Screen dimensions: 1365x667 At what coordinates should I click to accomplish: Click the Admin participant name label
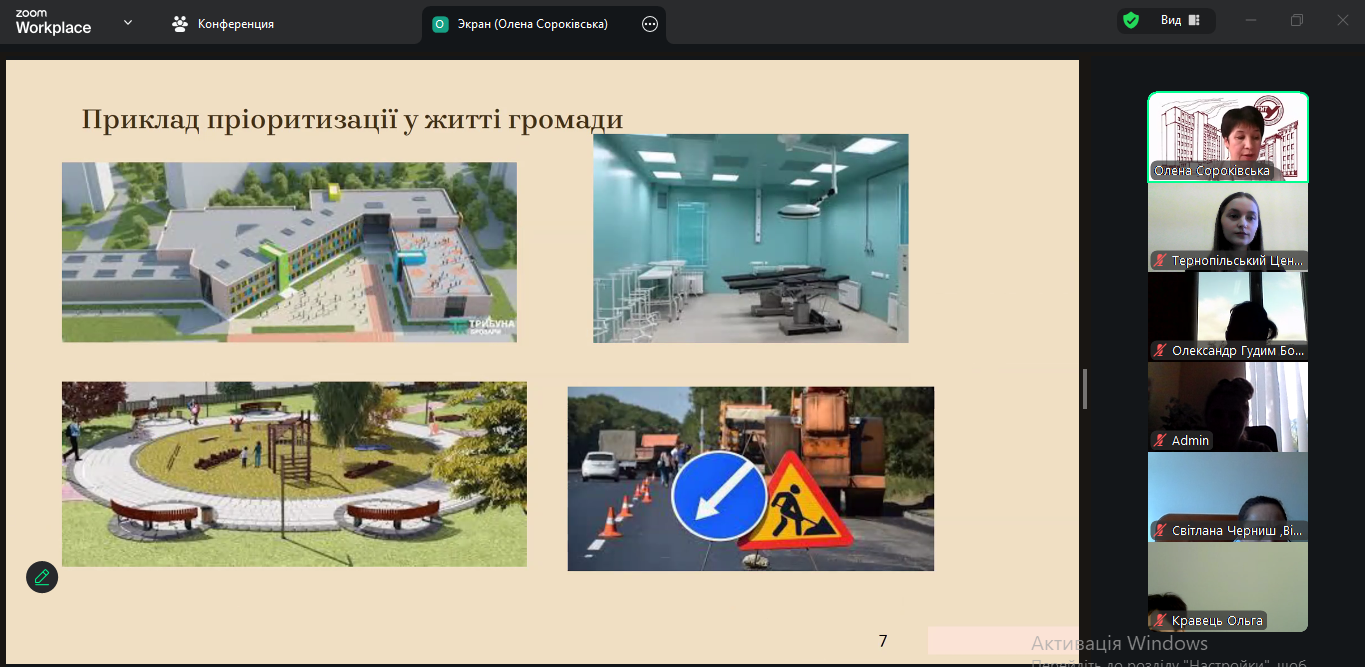(1190, 441)
